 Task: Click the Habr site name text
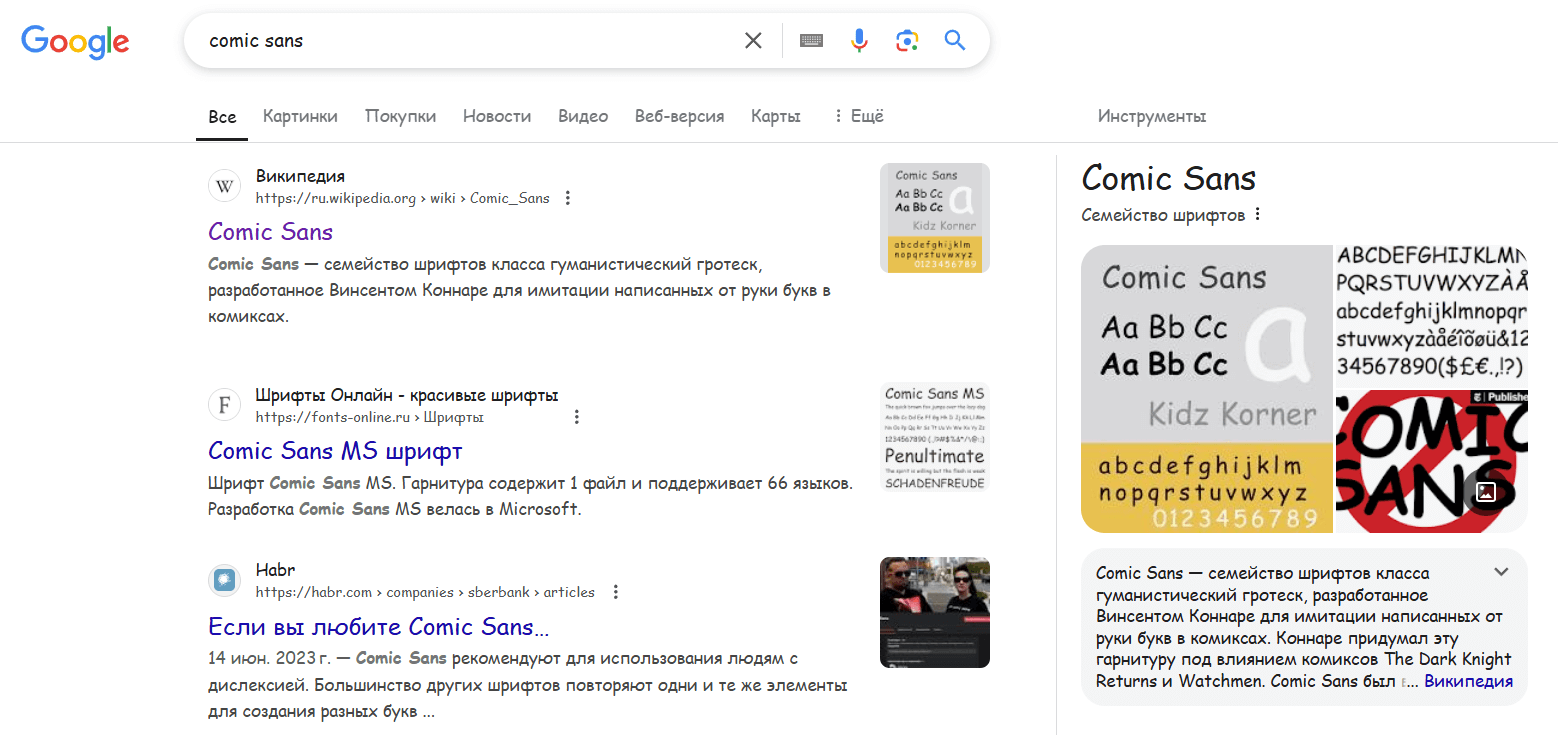[x=275, y=570]
